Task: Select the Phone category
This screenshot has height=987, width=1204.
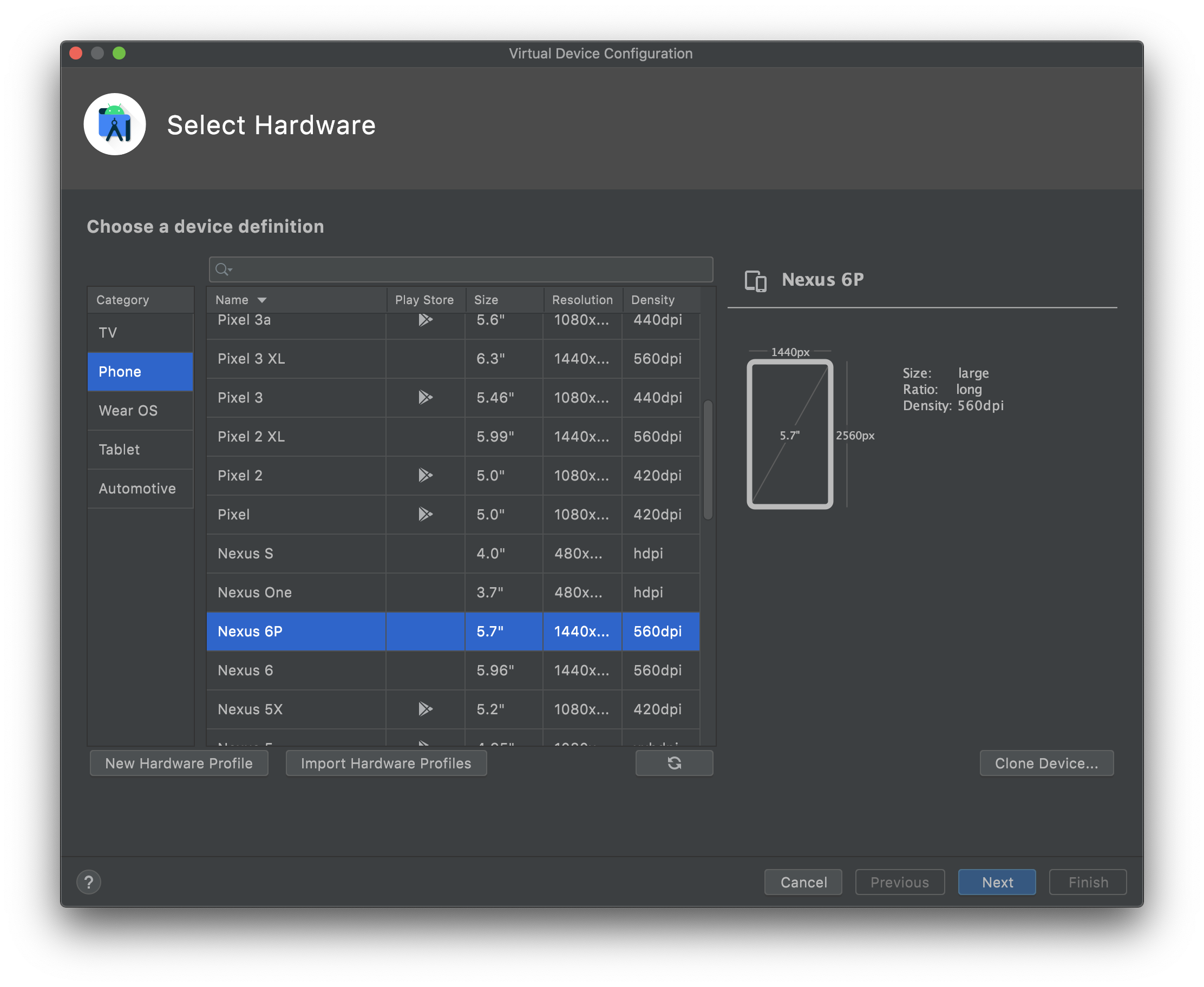Action: point(140,371)
